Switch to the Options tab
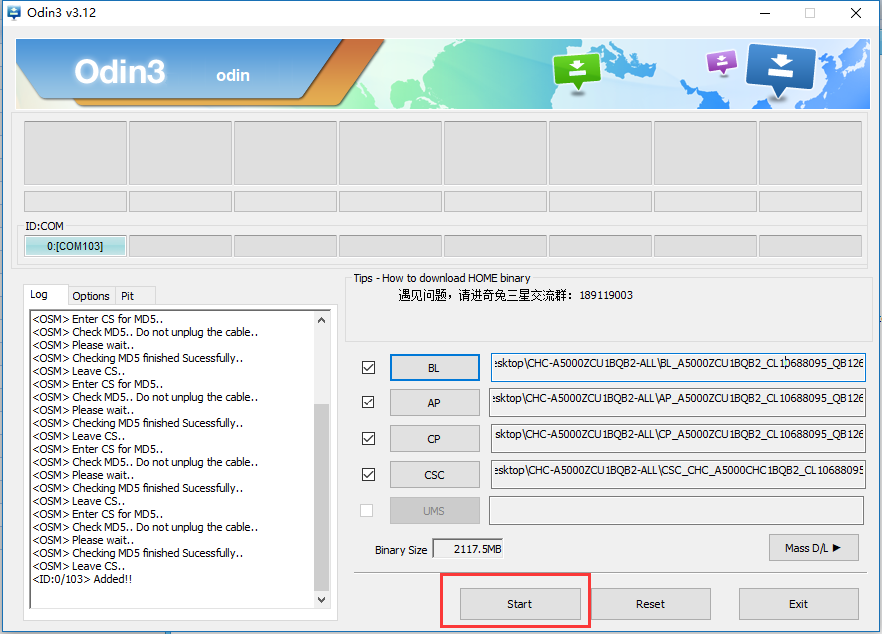The image size is (882, 634). (x=91, y=296)
